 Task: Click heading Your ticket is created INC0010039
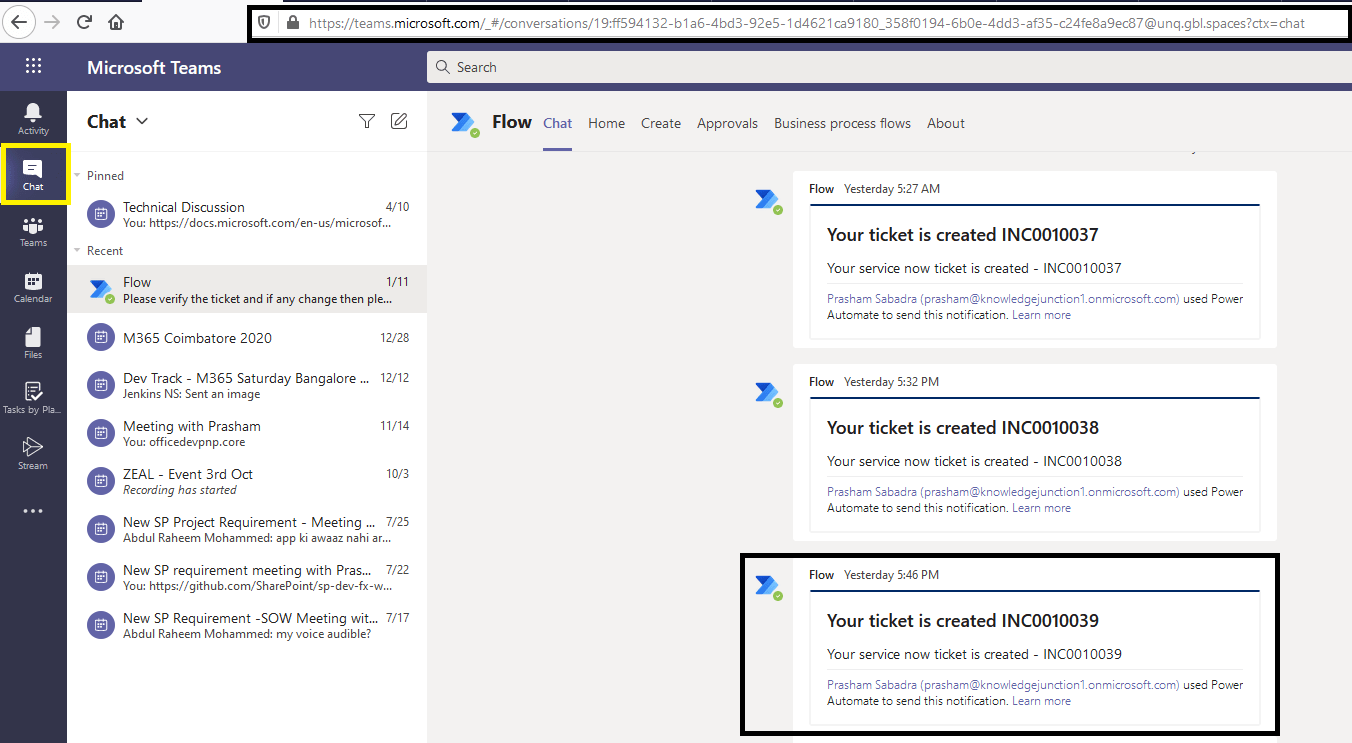963,621
